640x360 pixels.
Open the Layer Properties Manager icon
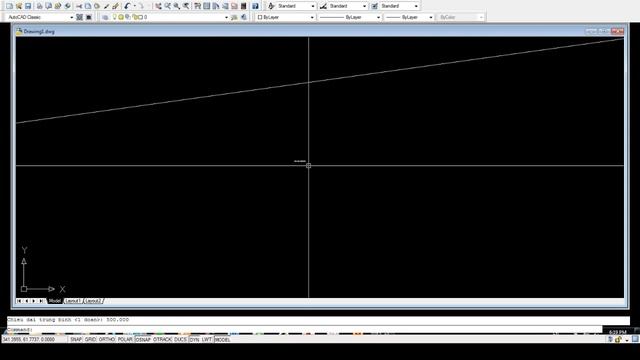pyautogui.click(x=105, y=17)
